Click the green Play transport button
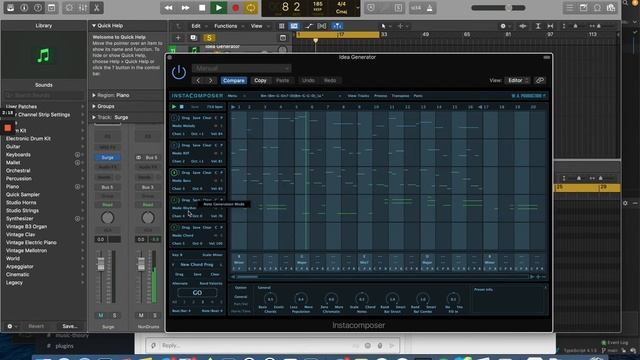This screenshot has width=640, height=360. [218, 8]
